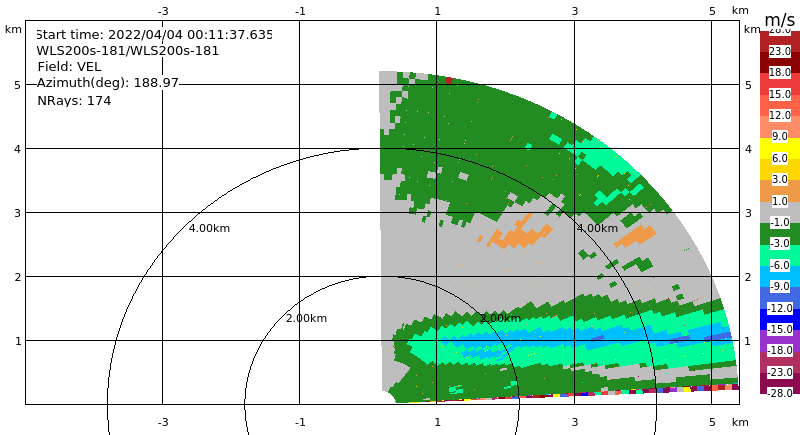Click the positive 3.0 colorbar tick label

point(780,180)
